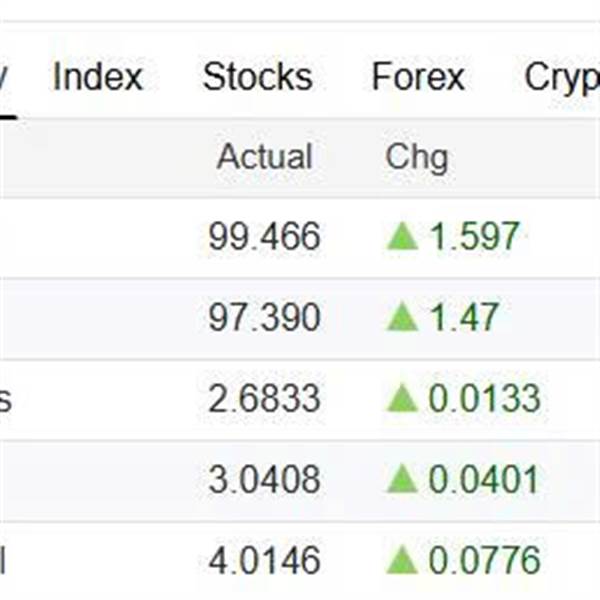Click the 0.0776 change value
The image size is (600, 600).
[x=484, y=560]
